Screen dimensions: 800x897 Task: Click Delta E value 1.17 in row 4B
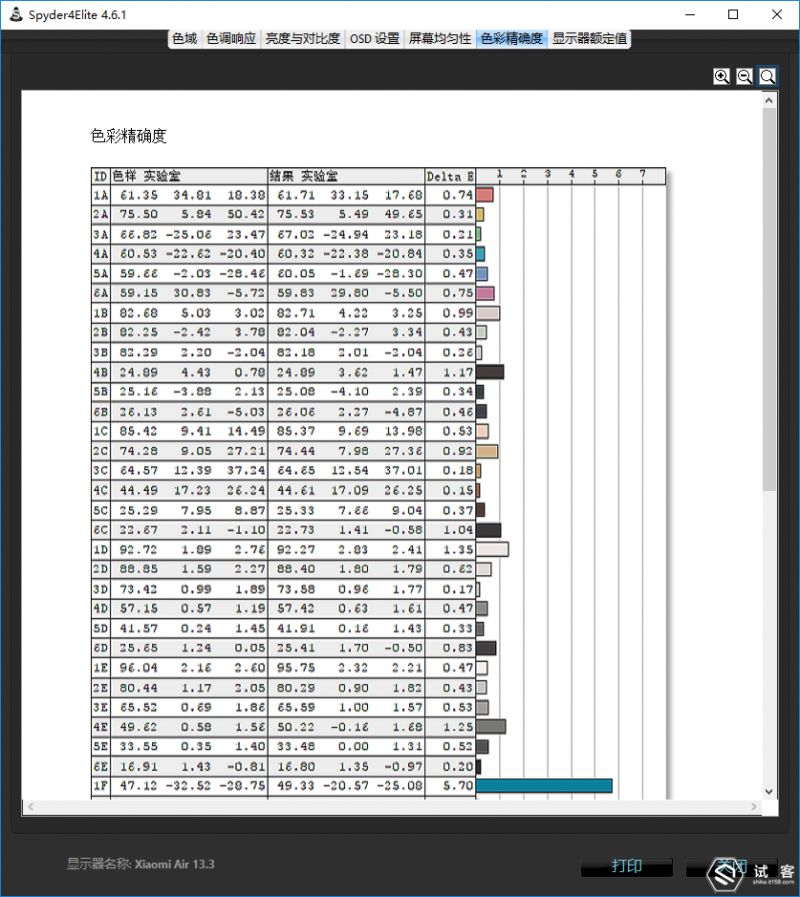pos(458,372)
